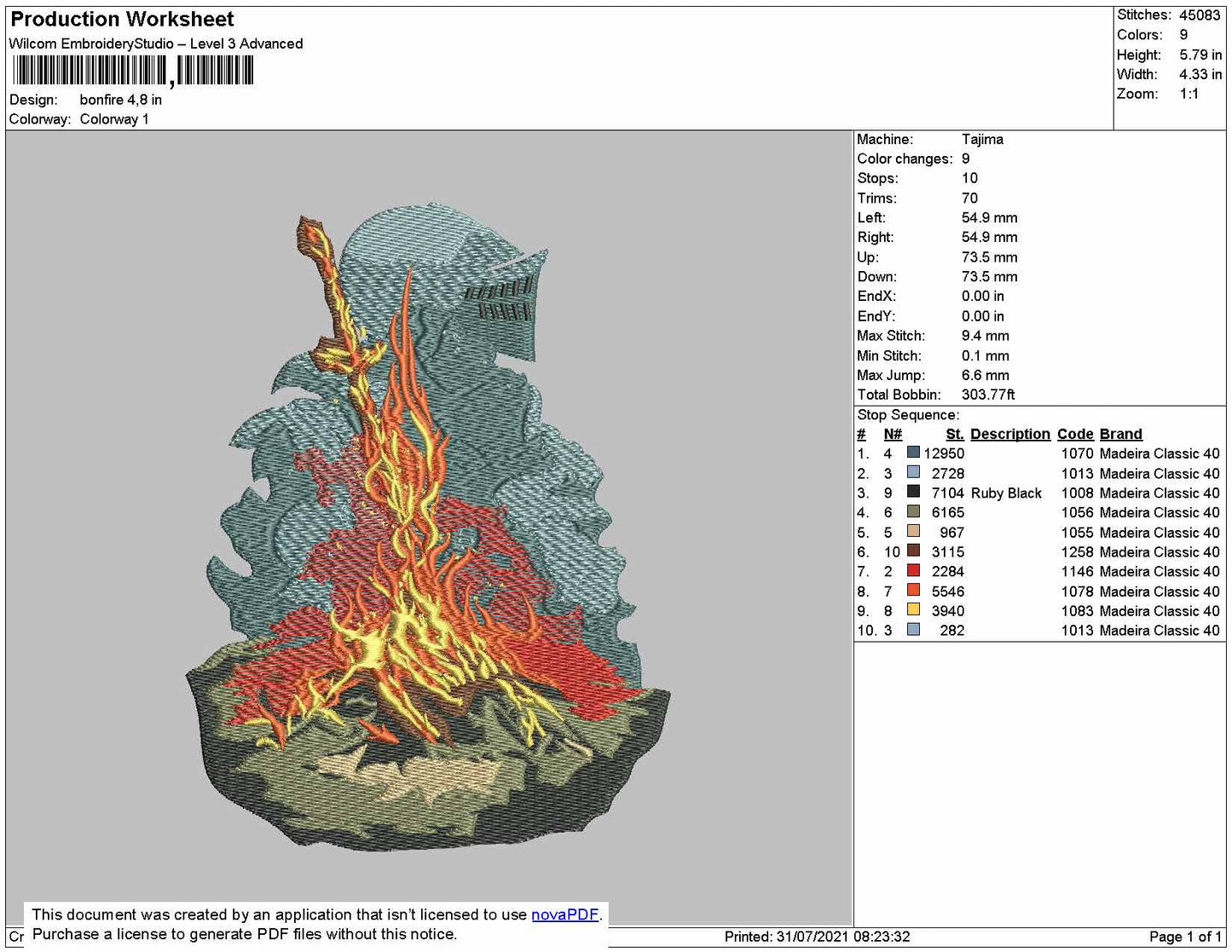Click stitch count 3940 in stop 9

[x=948, y=610]
